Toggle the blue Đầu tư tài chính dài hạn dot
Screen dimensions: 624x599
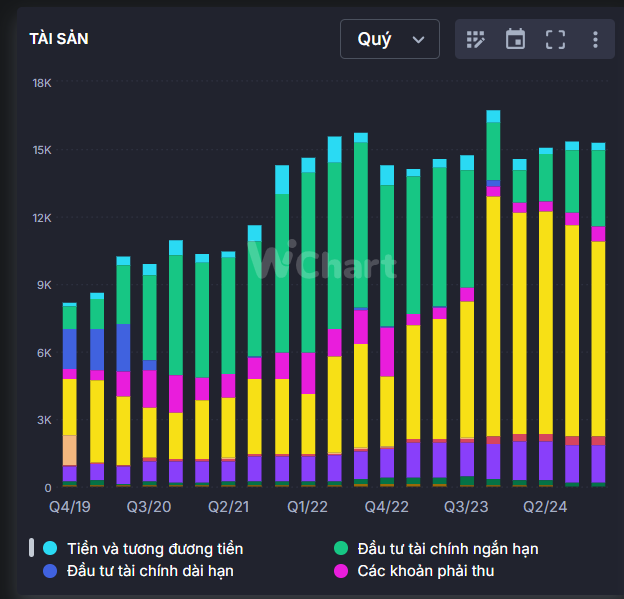pos(50,571)
